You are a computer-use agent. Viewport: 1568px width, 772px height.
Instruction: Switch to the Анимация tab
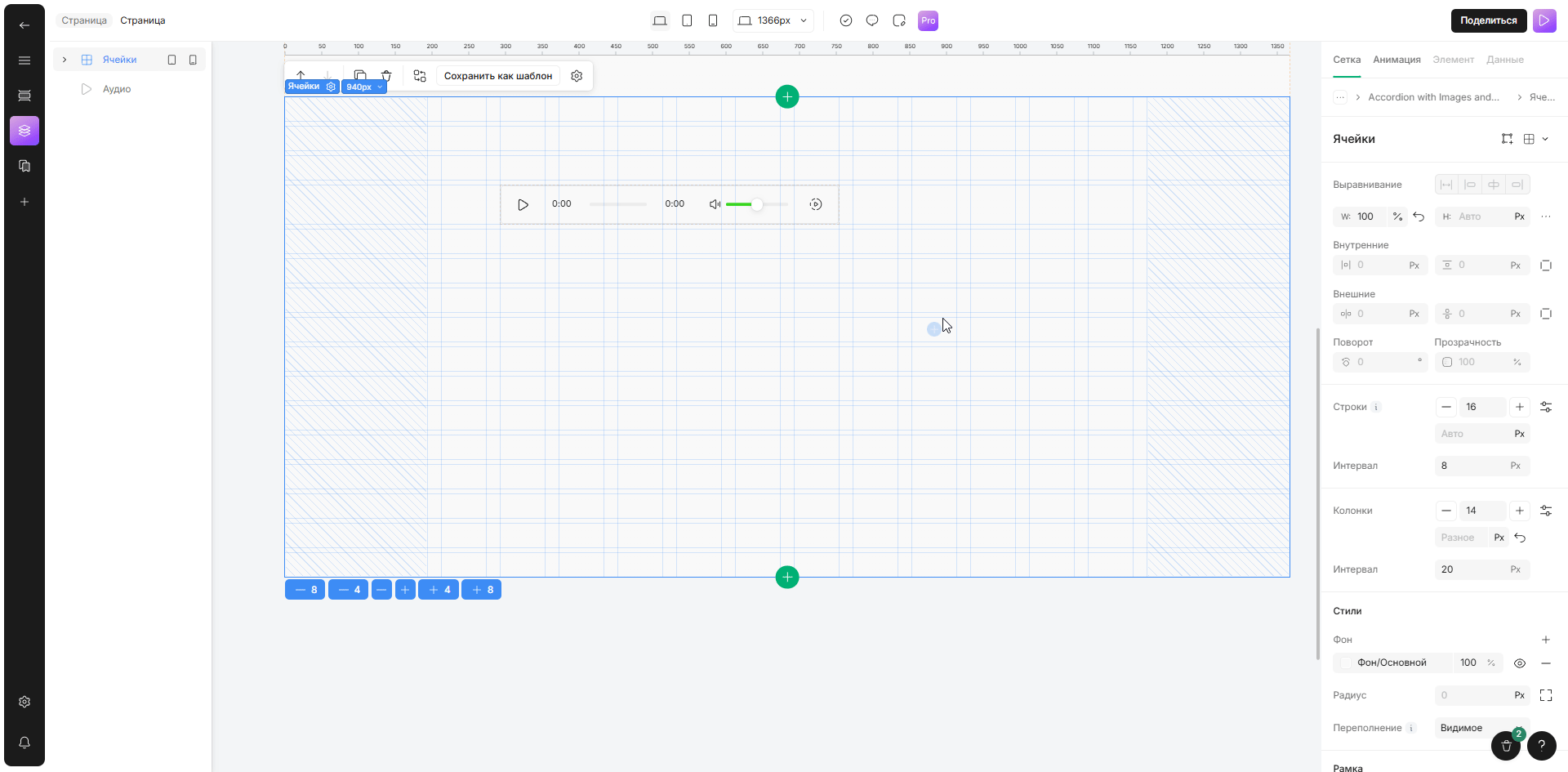pos(1396,60)
